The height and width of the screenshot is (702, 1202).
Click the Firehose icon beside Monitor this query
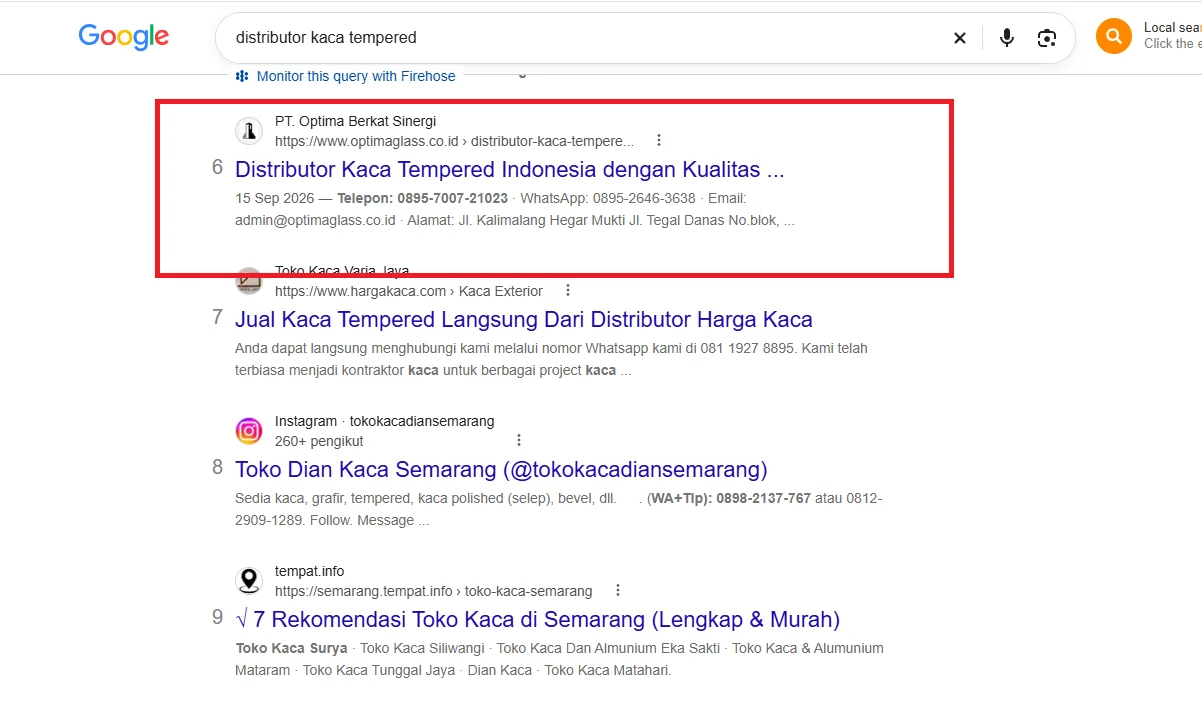[x=242, y=76]
